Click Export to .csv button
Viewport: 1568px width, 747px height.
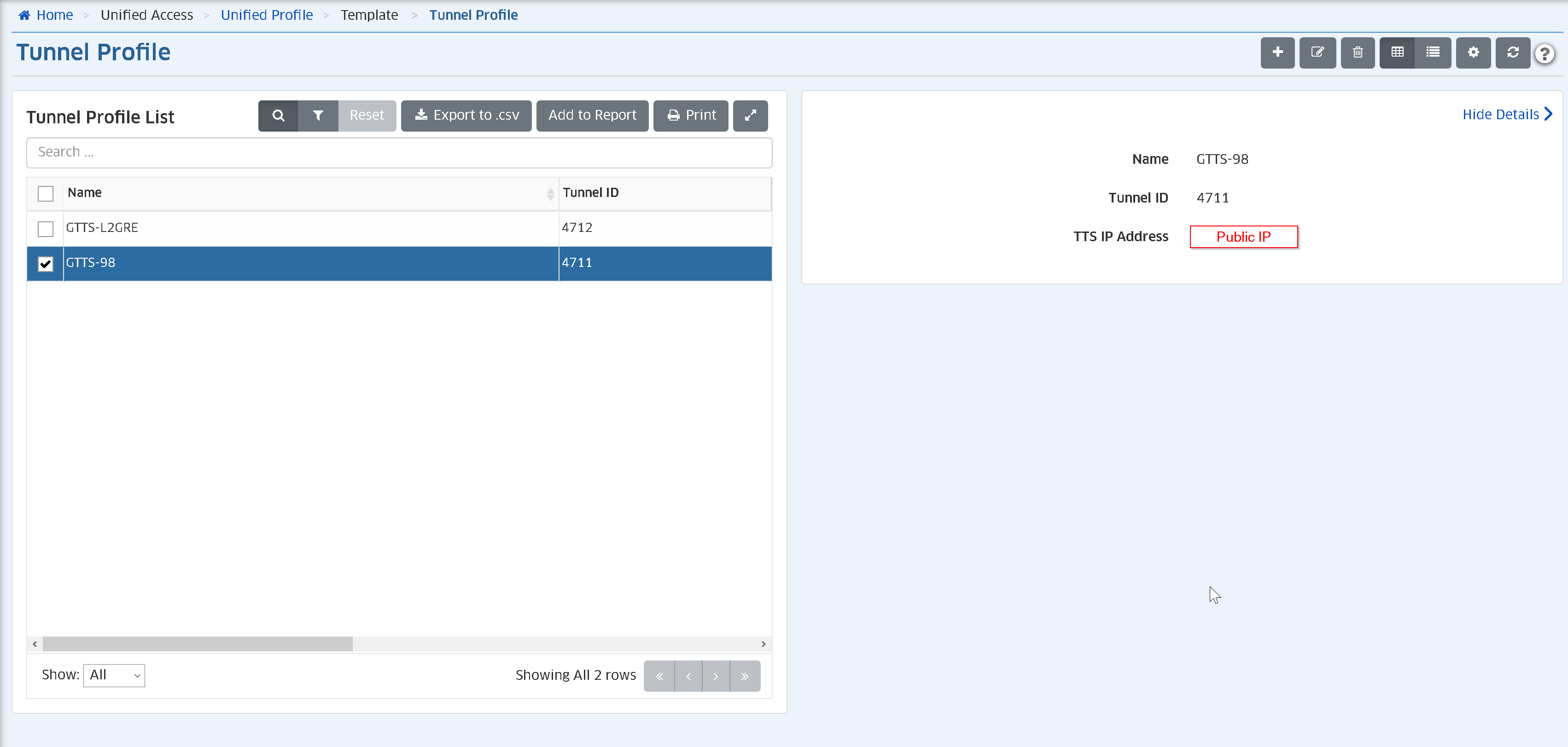click(x=466, y=116)
